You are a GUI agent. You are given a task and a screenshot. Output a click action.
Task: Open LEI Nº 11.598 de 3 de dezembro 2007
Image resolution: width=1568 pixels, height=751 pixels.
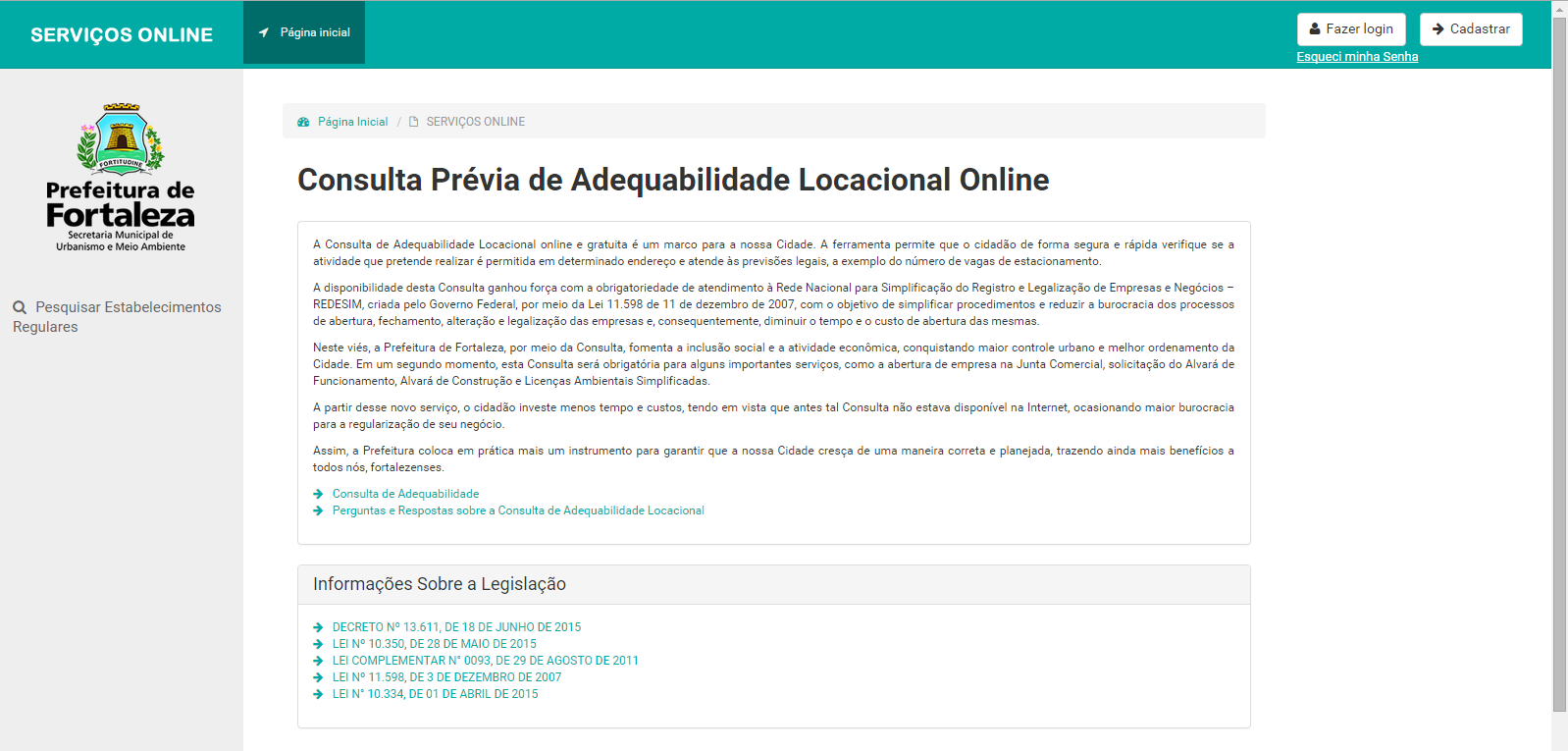446,677
